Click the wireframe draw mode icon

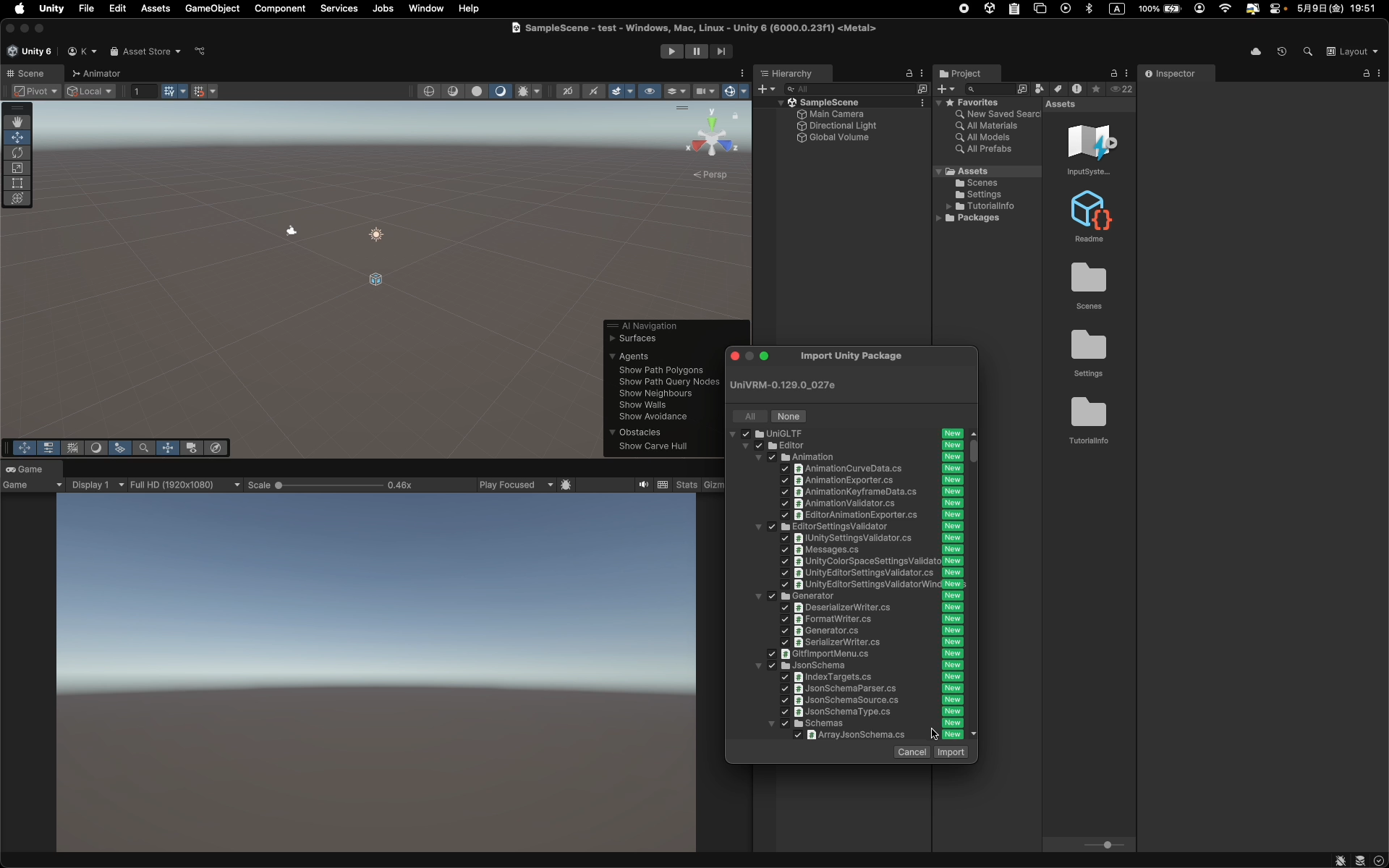[430, 91]
